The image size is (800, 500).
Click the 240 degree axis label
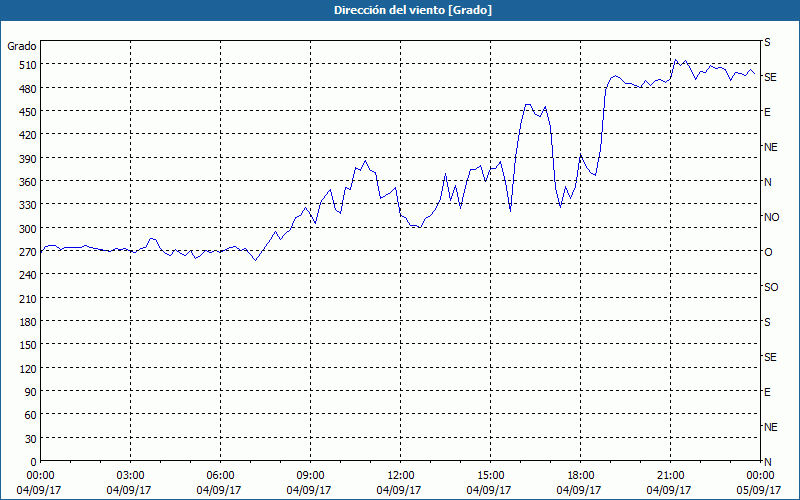29,276
